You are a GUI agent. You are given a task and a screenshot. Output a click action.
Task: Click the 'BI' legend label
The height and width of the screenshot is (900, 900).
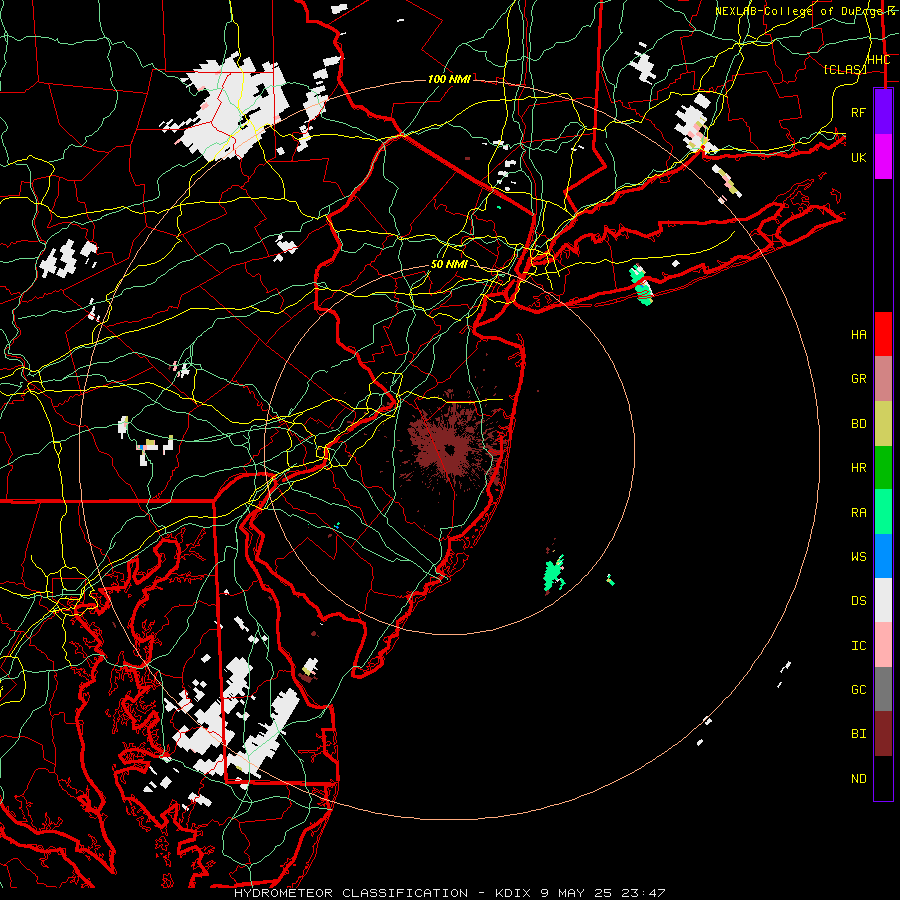coord(859,734)
